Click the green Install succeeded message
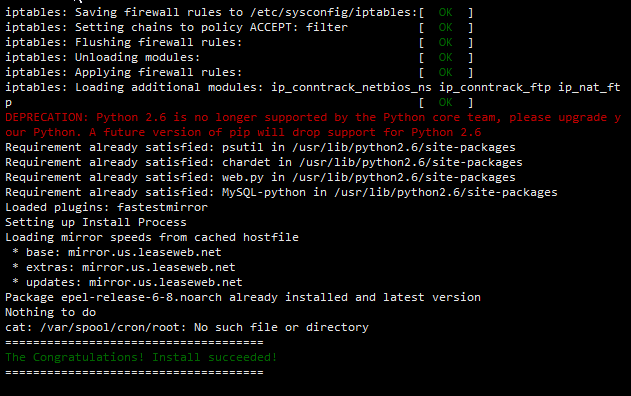 tap(141, 357)
